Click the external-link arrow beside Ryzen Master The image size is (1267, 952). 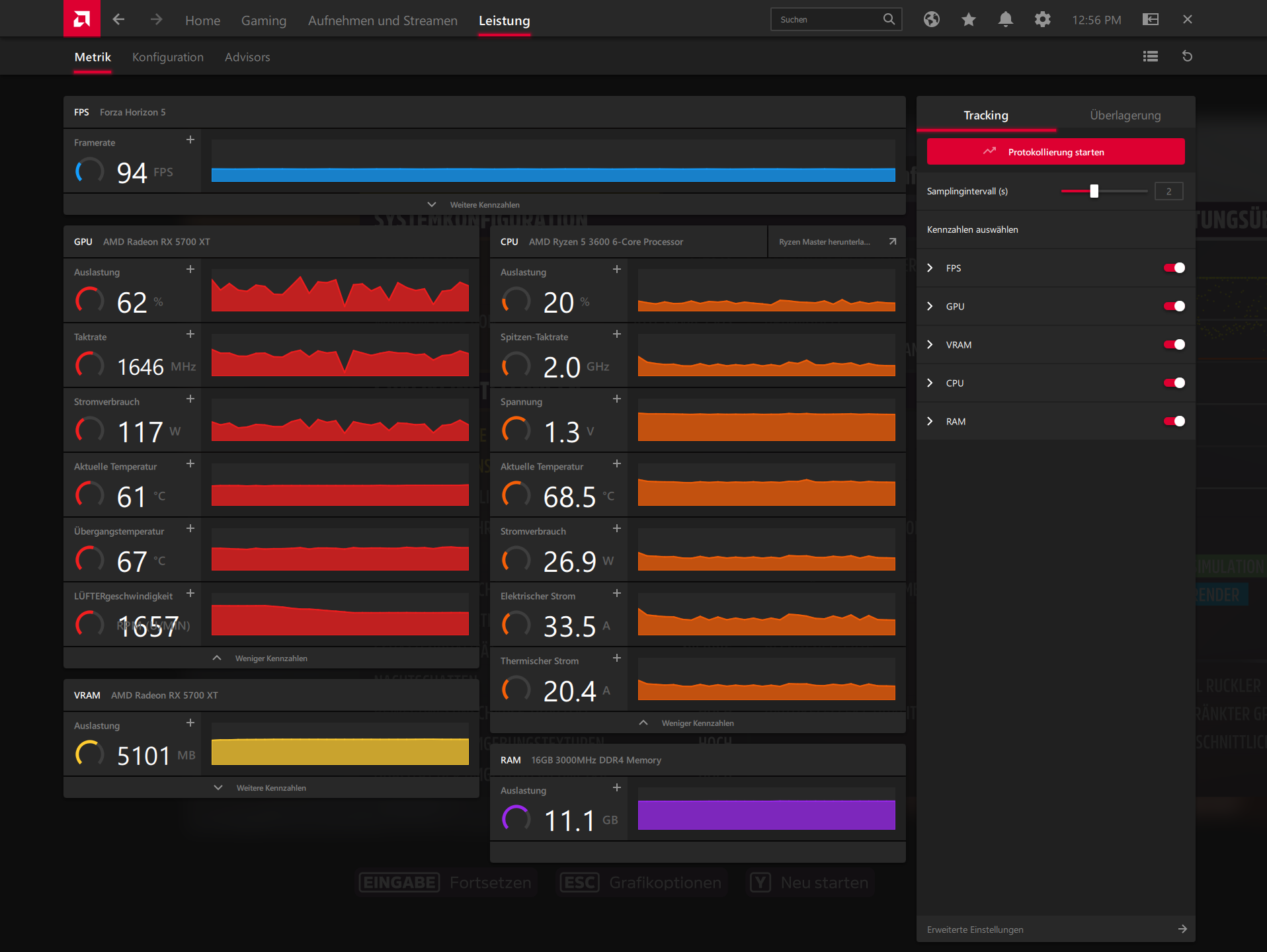click(893, 241)
